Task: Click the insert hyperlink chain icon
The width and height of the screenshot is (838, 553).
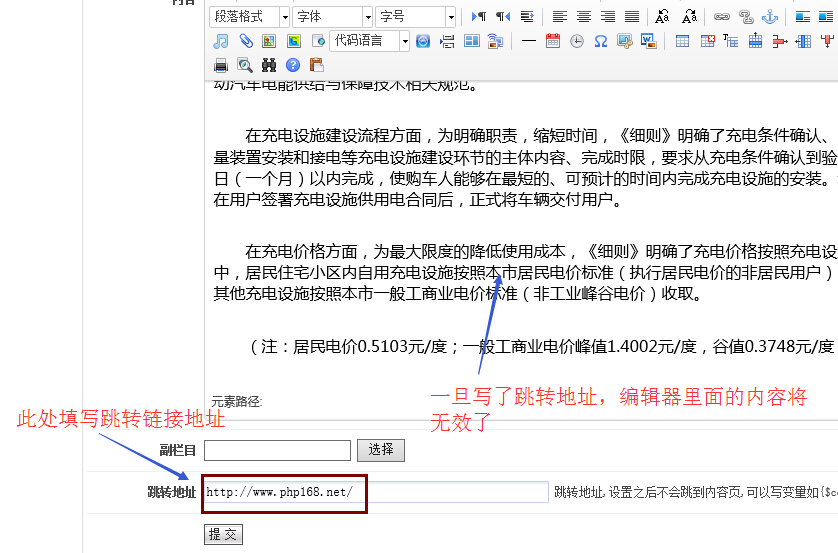Action: (721, 17)
